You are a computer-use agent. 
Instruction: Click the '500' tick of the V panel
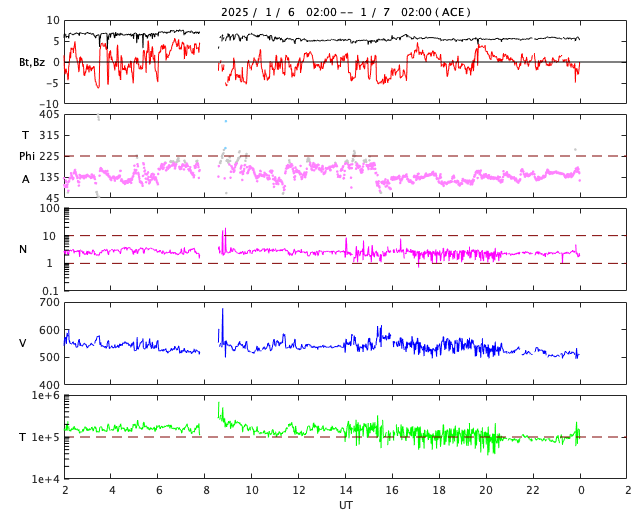(49, 357)
